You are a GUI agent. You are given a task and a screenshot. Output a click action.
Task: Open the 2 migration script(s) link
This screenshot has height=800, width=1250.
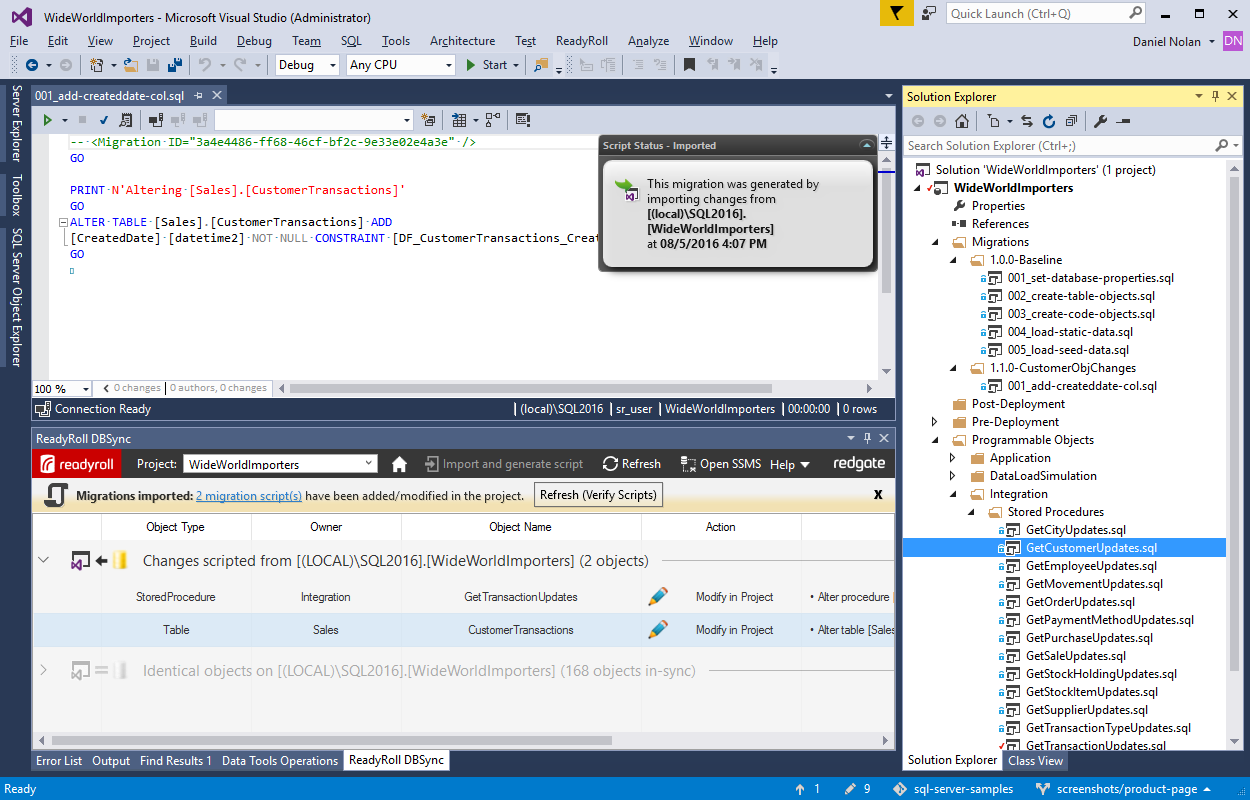249,496
